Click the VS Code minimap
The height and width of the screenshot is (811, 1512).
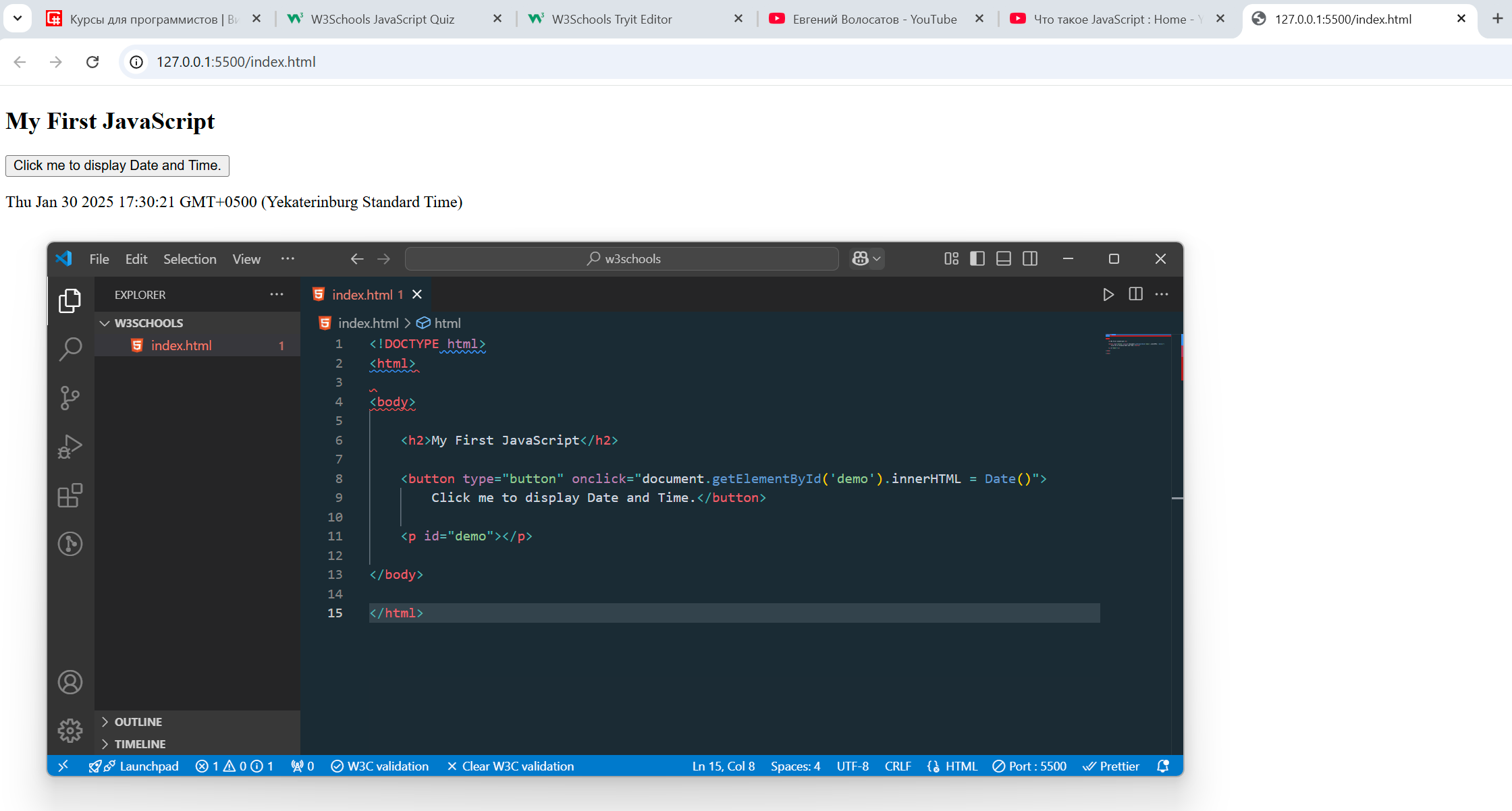click(x=1138, y=344)
